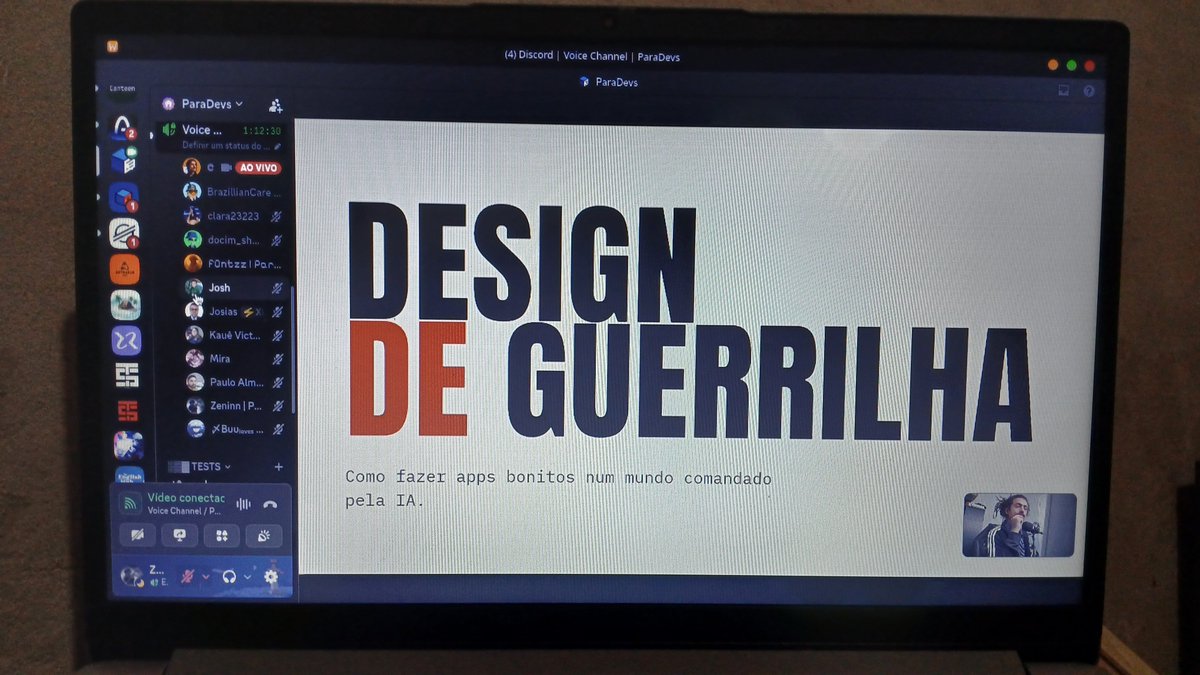Viewport: 1200px width, 675px height.
Task: Unmute the microphone in user panel
Action: click(x=186, y=576)
